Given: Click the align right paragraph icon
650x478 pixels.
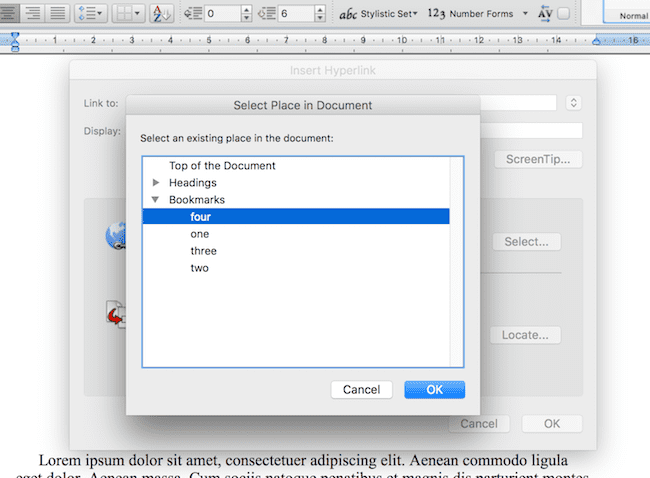Looking at the screenshot, I should [31, 13].
